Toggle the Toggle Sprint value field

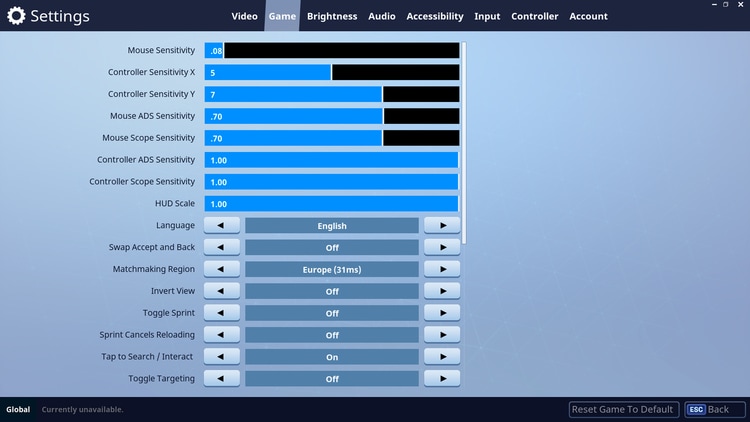click(332, 313)
